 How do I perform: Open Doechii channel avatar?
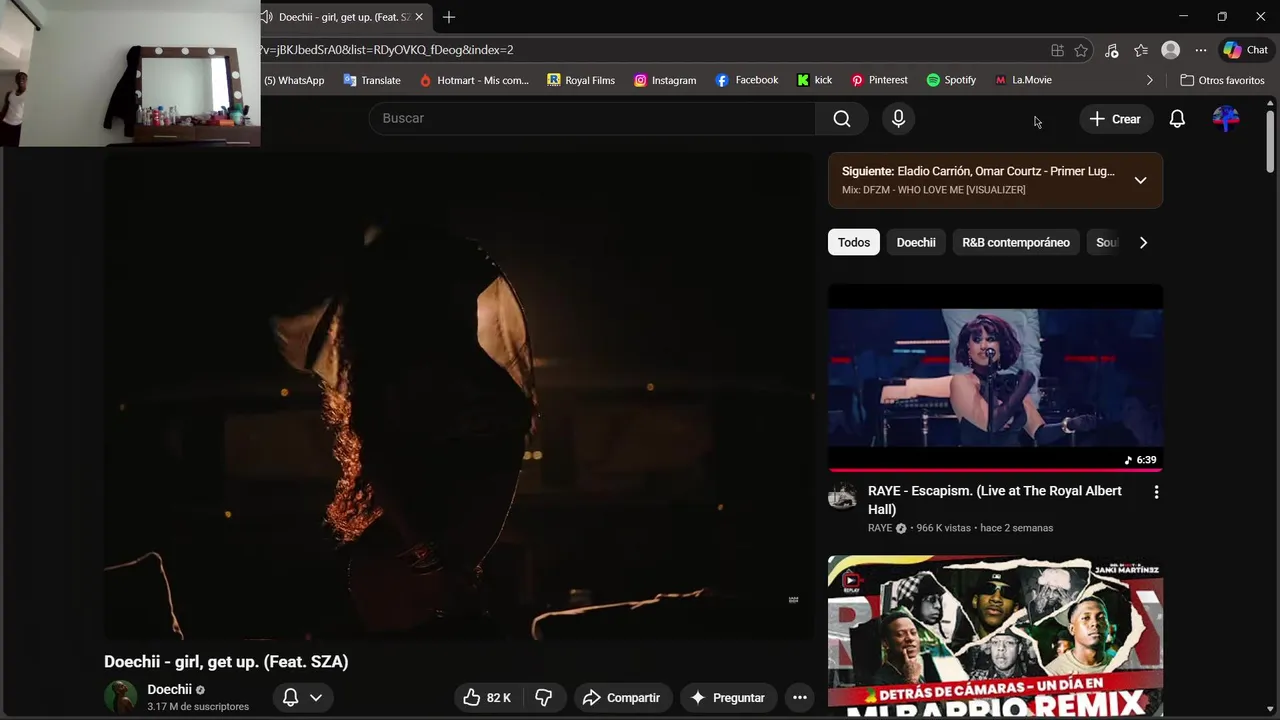click(120, 697)
